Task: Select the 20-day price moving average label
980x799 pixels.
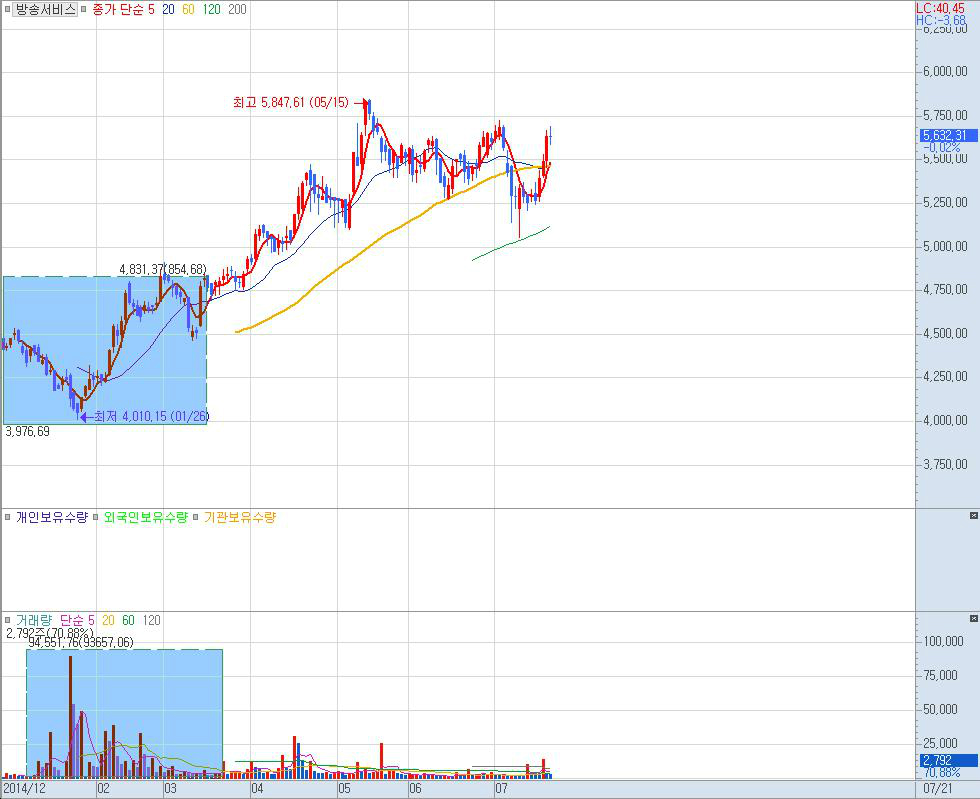Action: point(168,9)
